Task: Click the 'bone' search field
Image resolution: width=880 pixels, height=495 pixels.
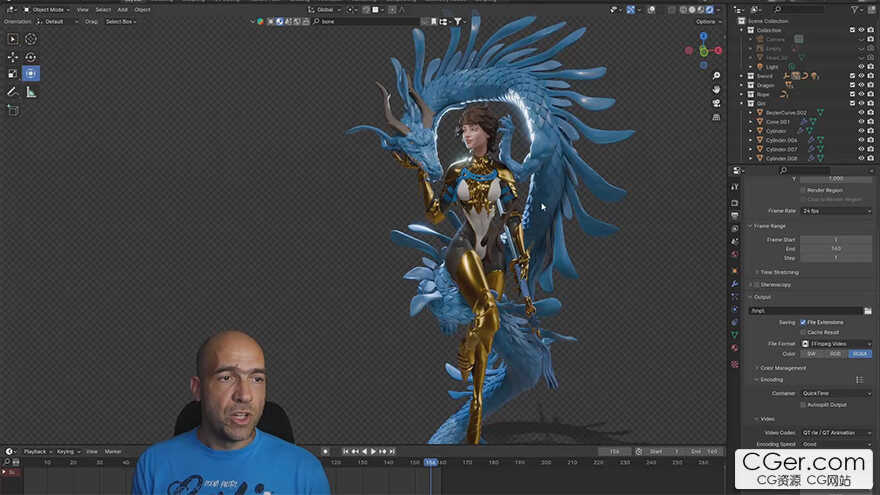Action: [x=366, y=22]
